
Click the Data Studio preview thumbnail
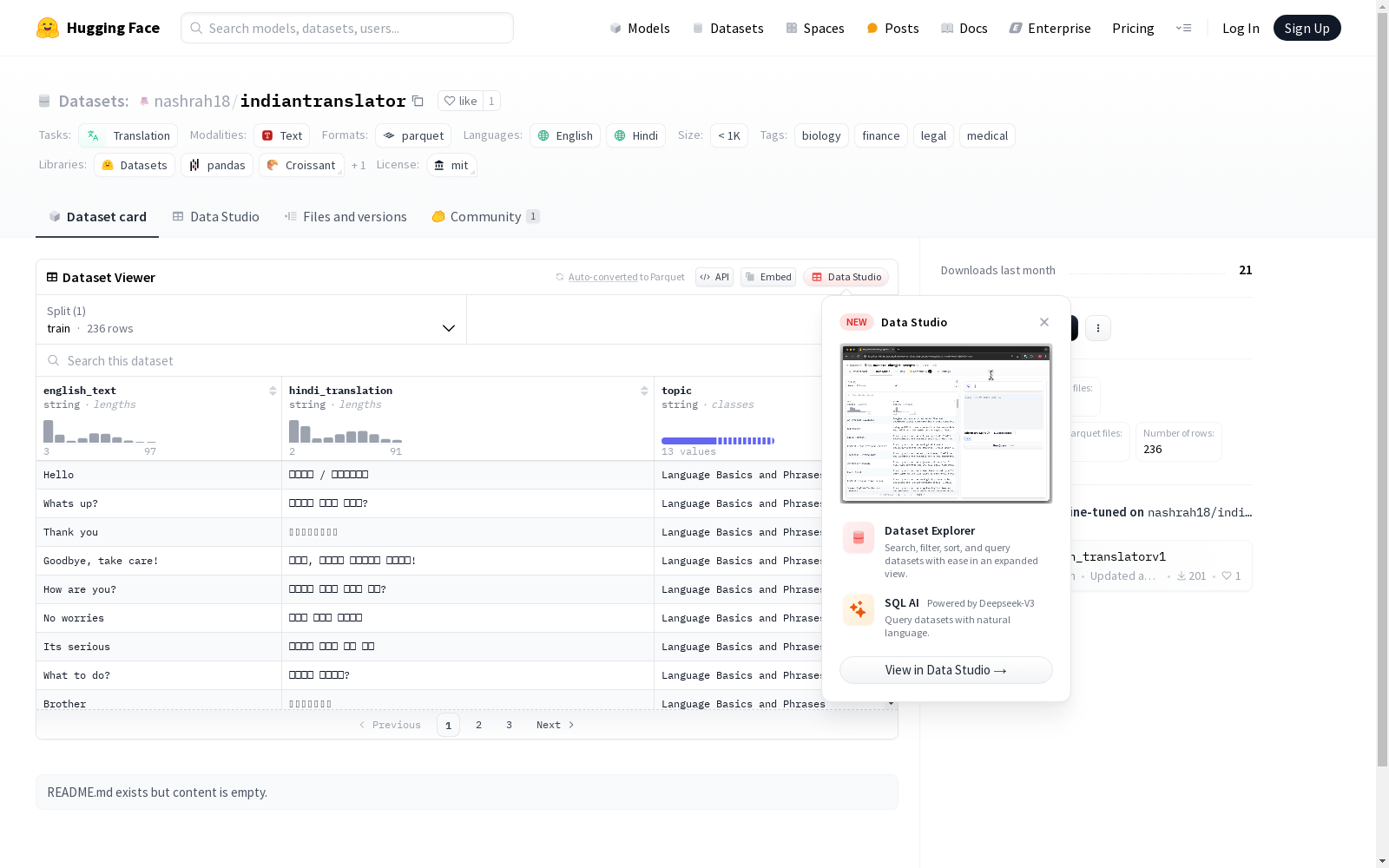click(x=946, y=424)
